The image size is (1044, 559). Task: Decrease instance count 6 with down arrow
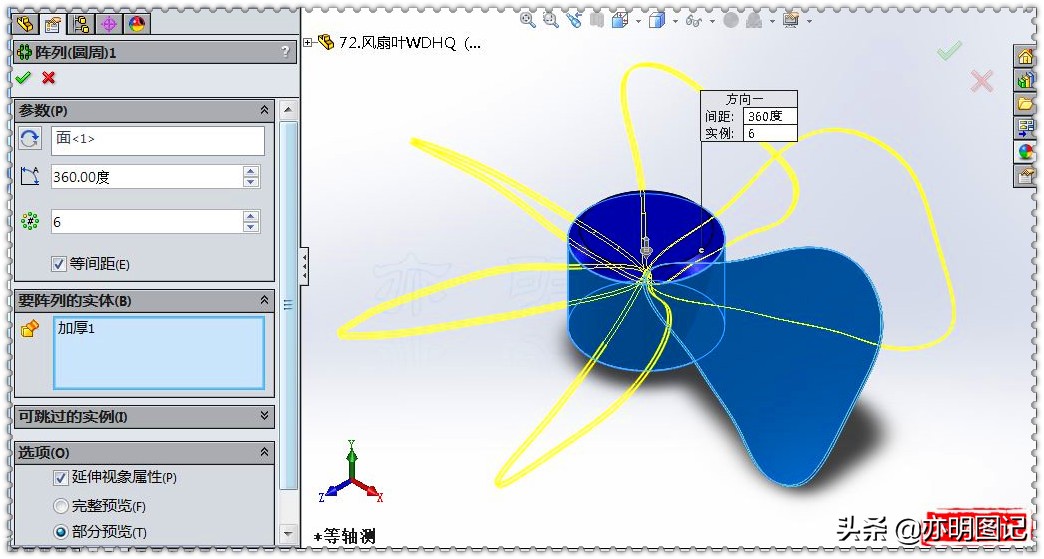click(x=251, y=227)
